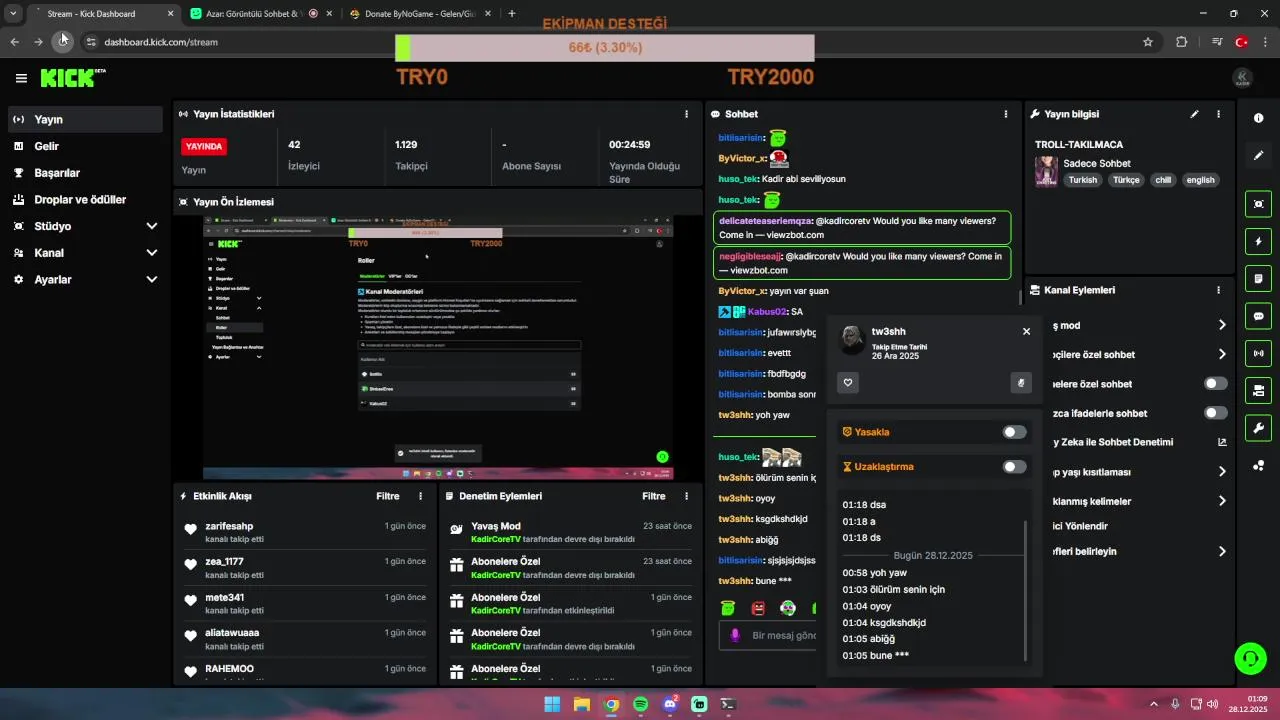Click the Turkish tag chip
1280x720 pixels.
[x=1082, y=180]
